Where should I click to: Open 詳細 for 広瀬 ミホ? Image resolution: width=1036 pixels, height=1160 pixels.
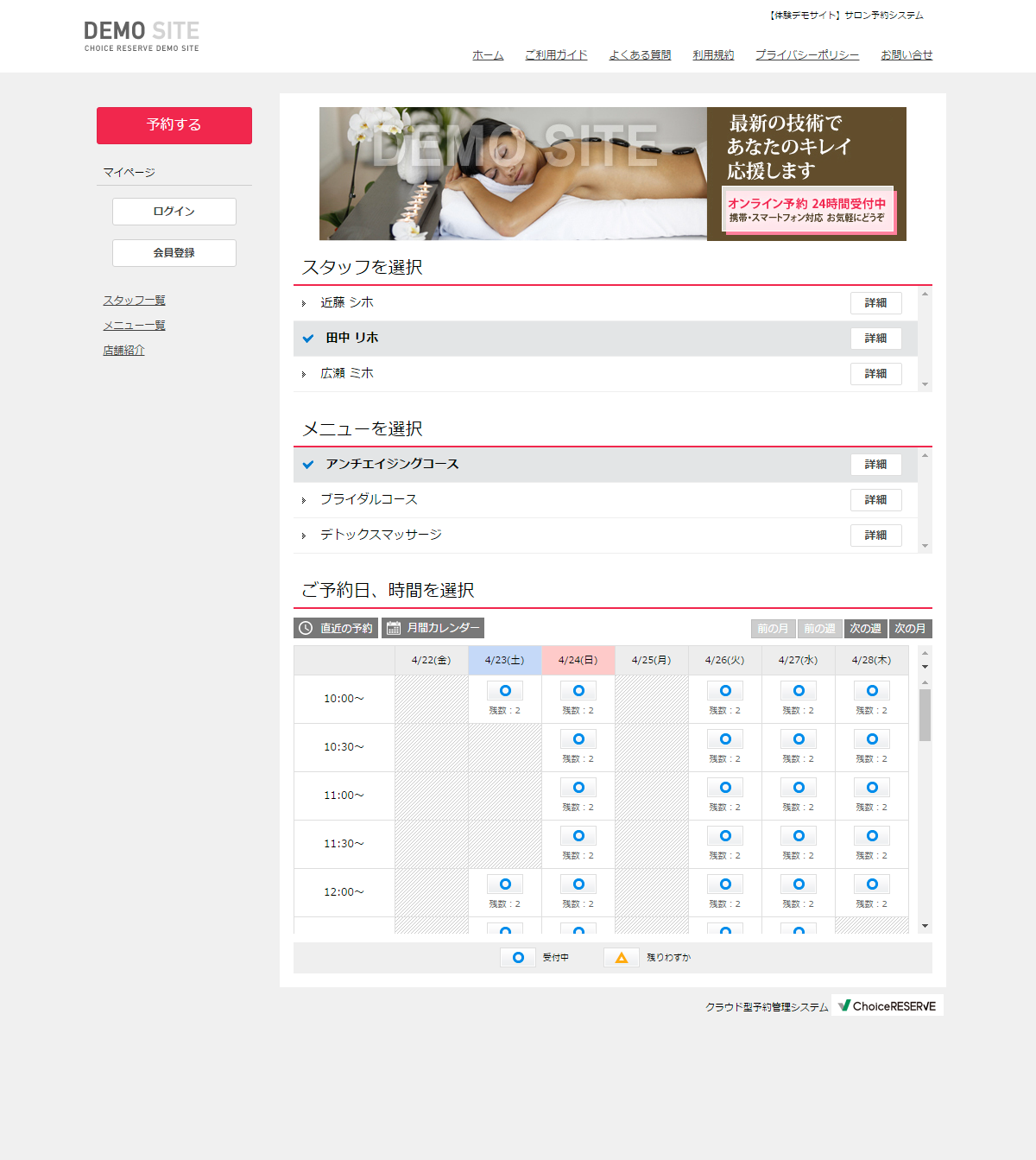click(x=876, y=374)
